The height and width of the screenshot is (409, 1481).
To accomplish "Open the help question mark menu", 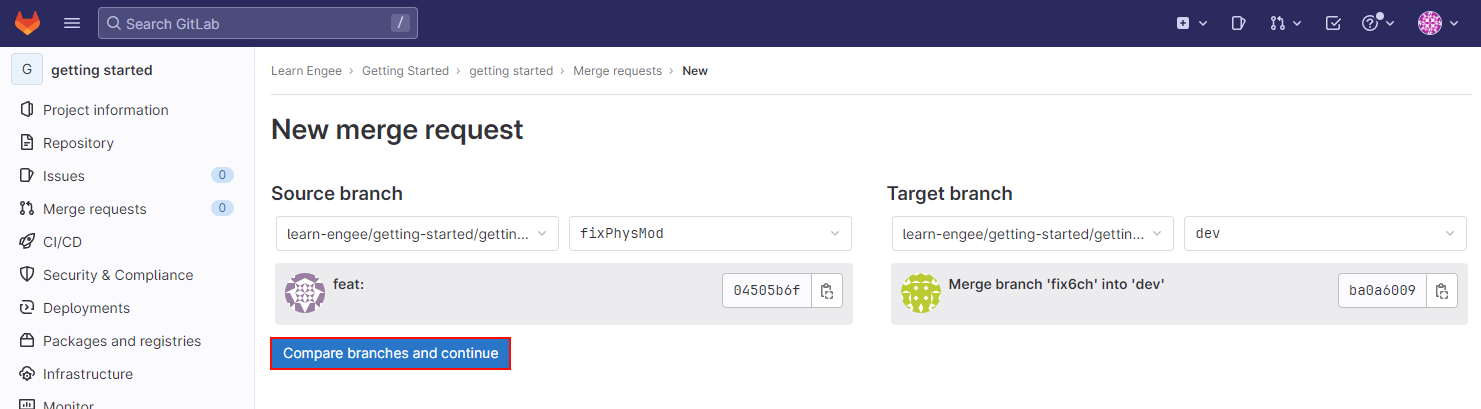I will [x=1378, y=23].
